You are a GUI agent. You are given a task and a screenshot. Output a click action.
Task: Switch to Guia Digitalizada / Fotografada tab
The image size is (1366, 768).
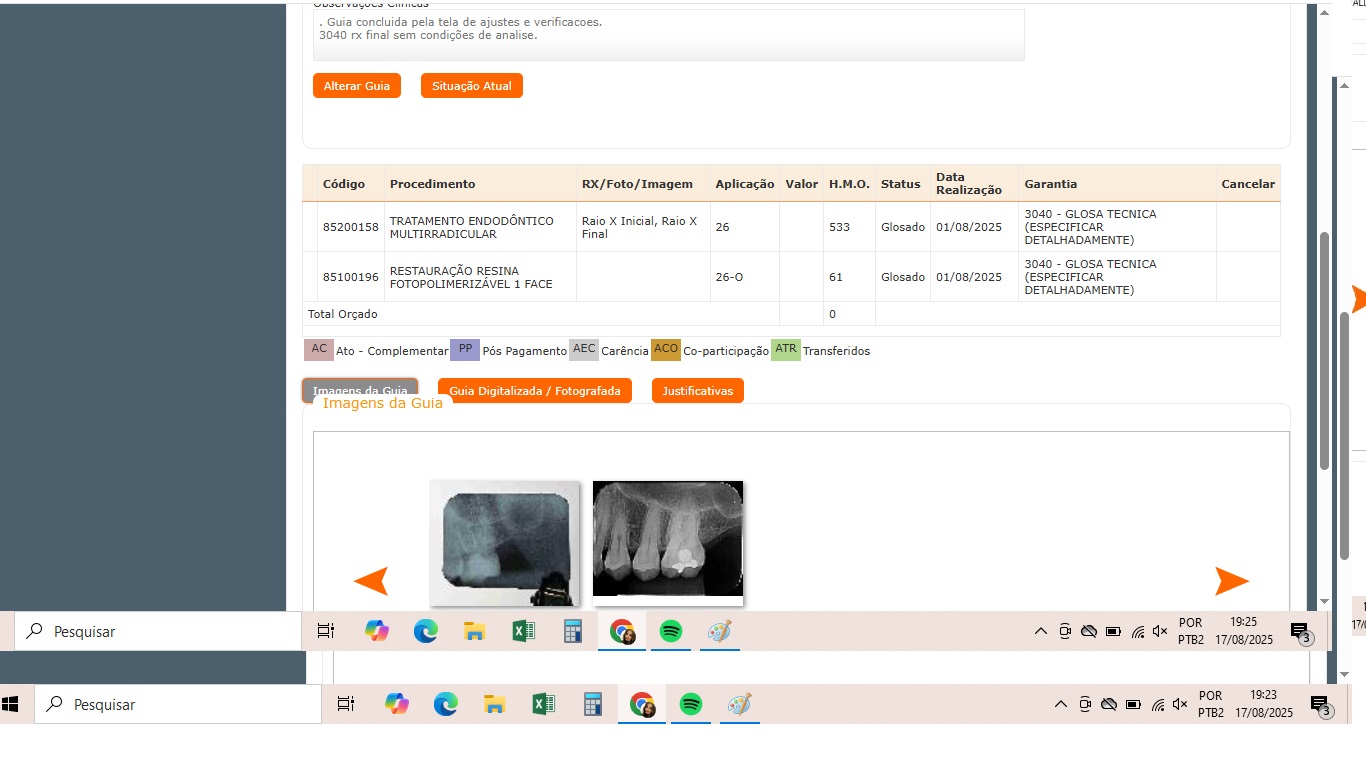tap(534, 391)
